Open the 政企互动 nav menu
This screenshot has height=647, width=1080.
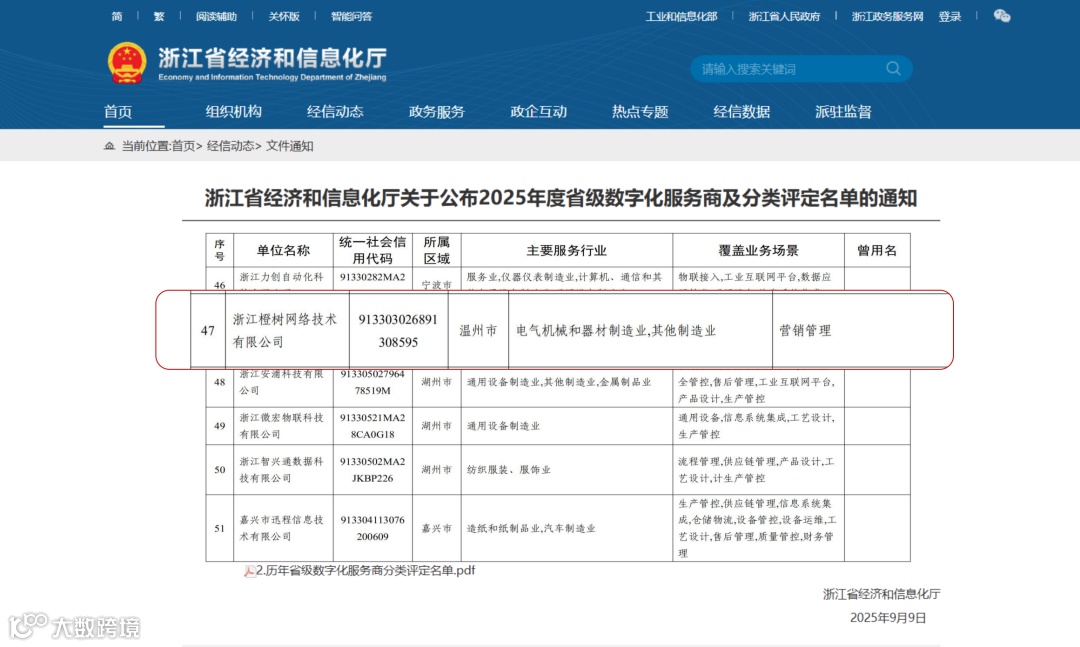point(539,112)
